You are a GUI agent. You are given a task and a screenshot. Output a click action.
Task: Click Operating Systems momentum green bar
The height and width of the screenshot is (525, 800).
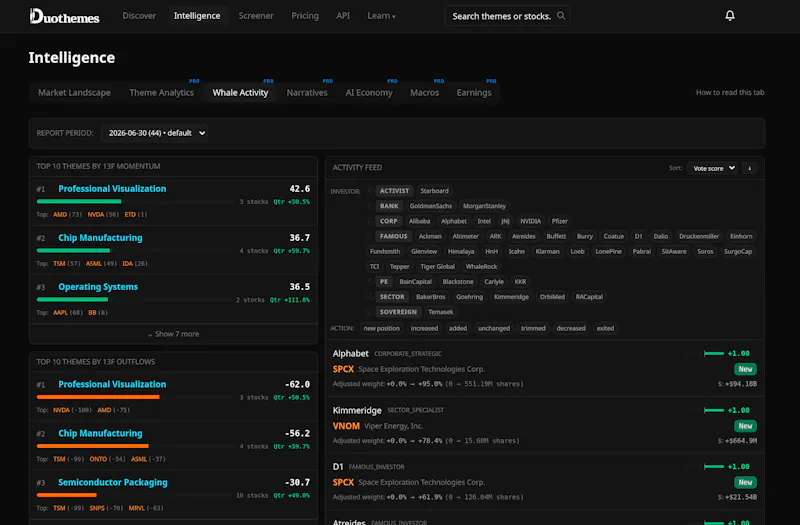coord(72,299)
